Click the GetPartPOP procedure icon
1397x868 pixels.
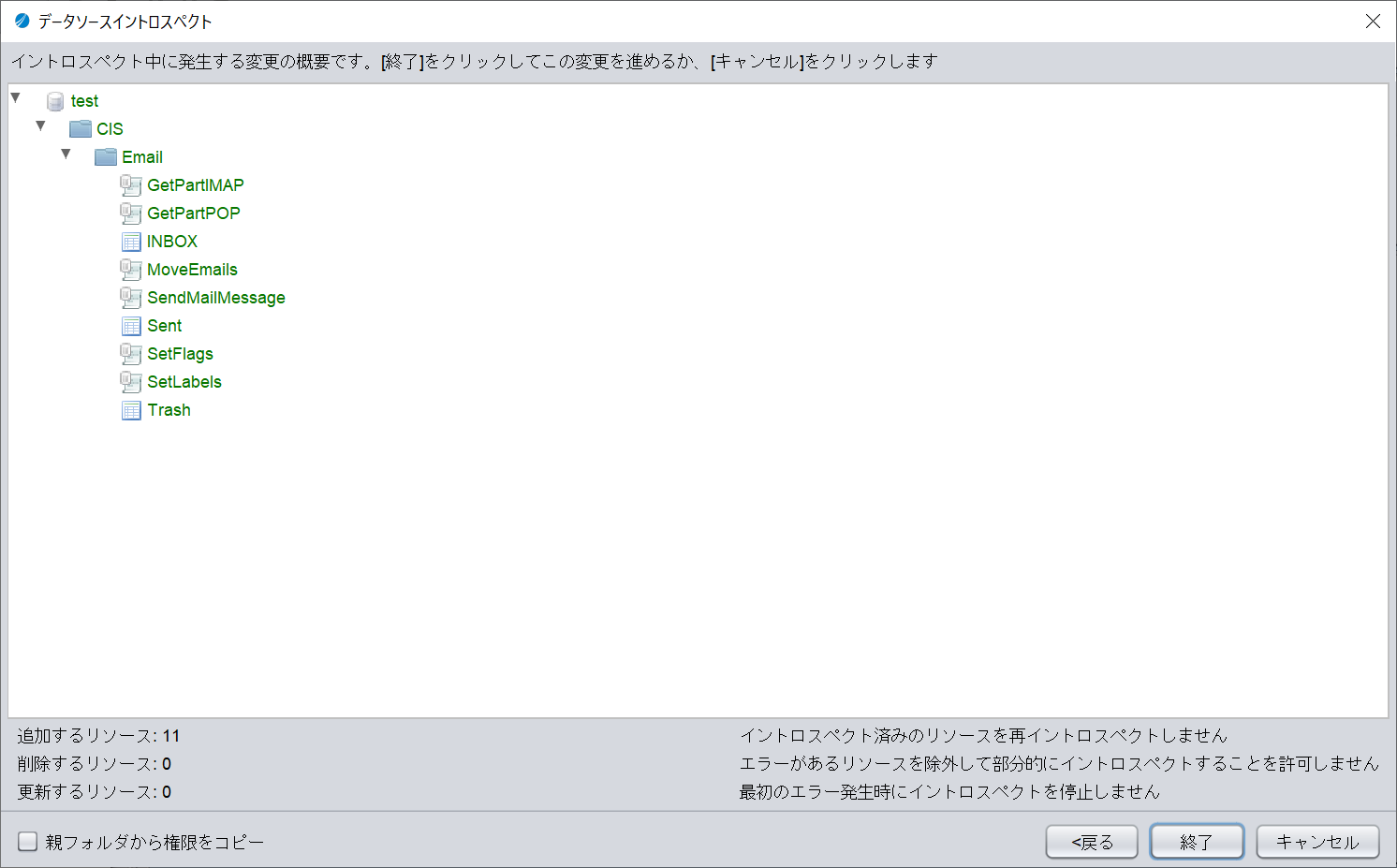tap(131, 213)
